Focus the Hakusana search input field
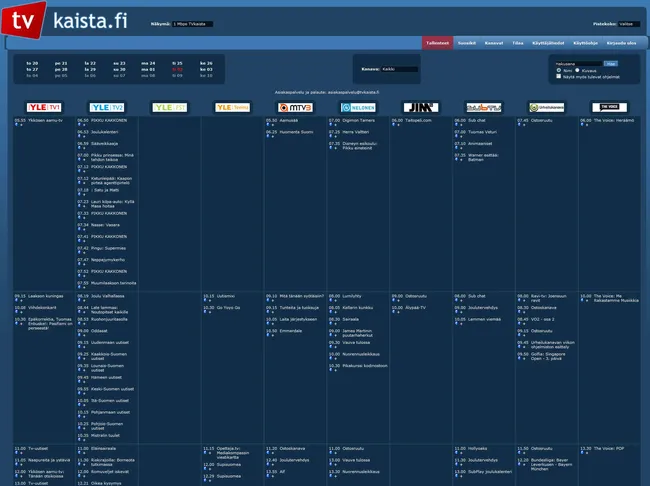This screenshot has height=486, width=650. point(579,63)
